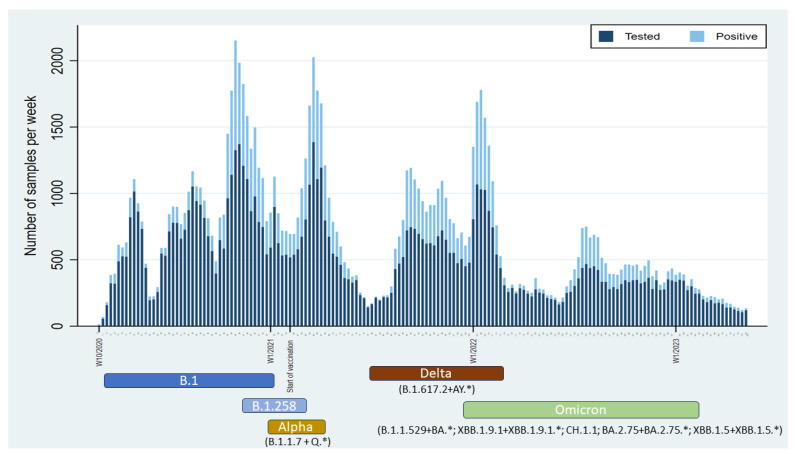The height and width of the screenshot is (458, 798).
Task: Click the W1/2021 axis label
Action: 270,352
